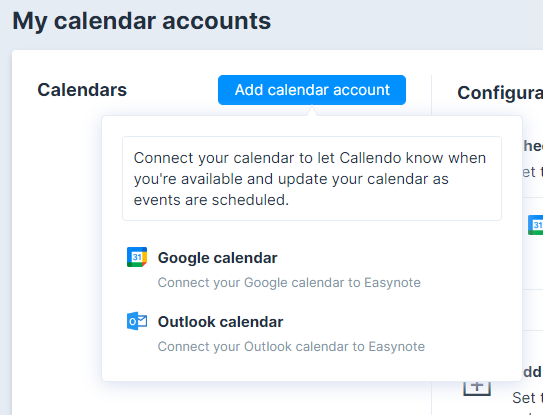543x415 pixels.
Task: Choose the Google calendar option title
Action: (217, 258)
